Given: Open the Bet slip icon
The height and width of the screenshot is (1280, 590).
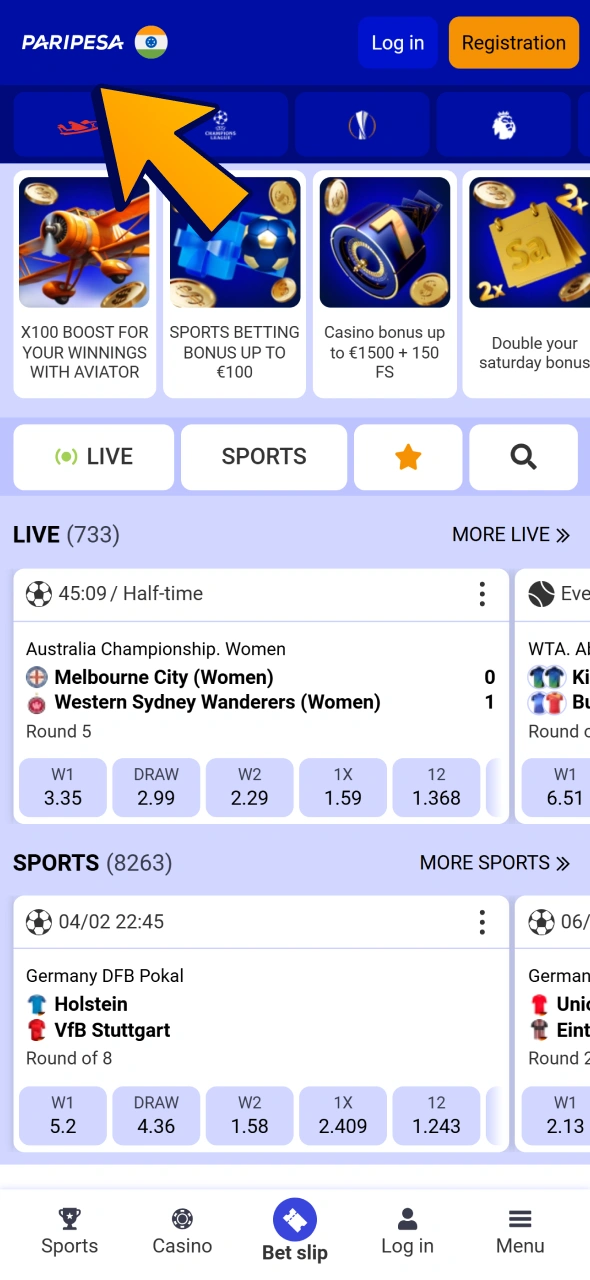Looking at the screenshot, I should [x=294, y=1221].
